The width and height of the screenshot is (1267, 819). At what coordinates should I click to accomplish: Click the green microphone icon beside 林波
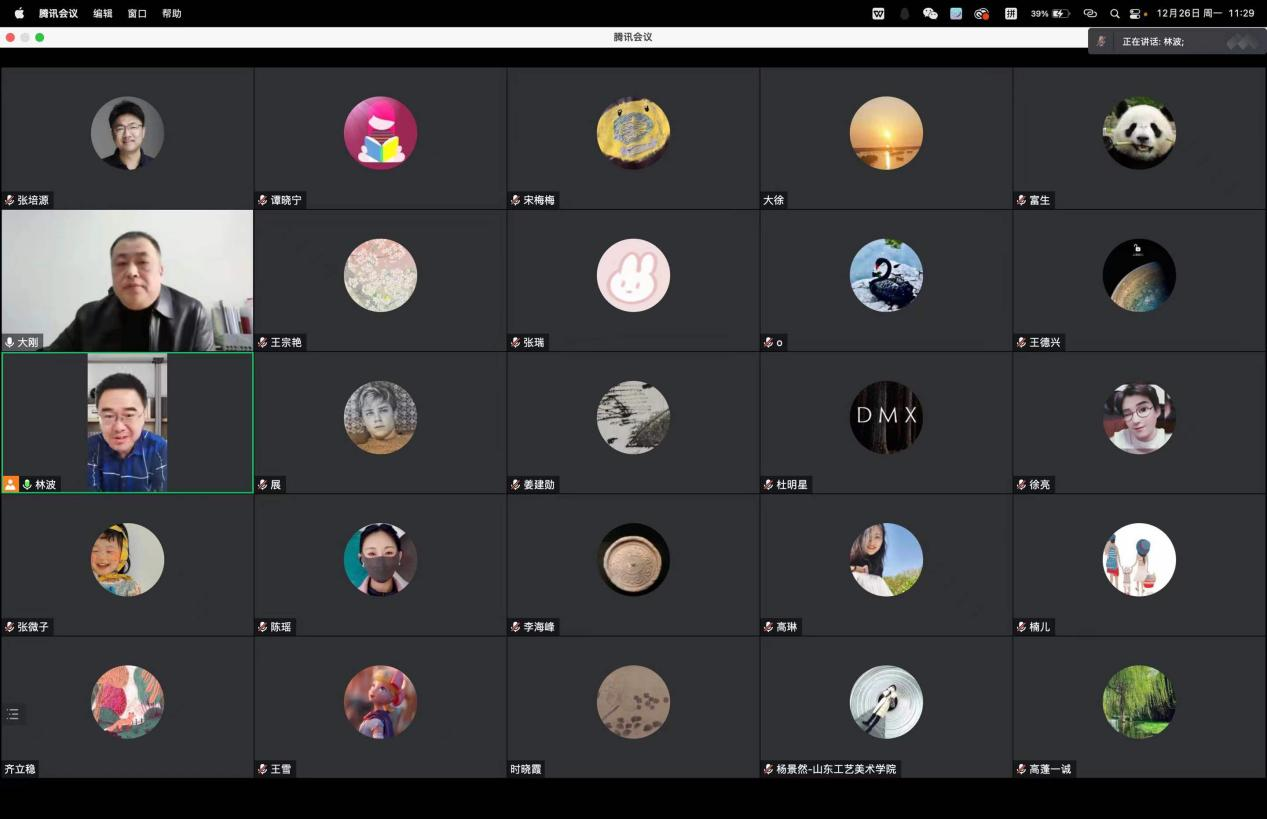(x=27, y=484)
